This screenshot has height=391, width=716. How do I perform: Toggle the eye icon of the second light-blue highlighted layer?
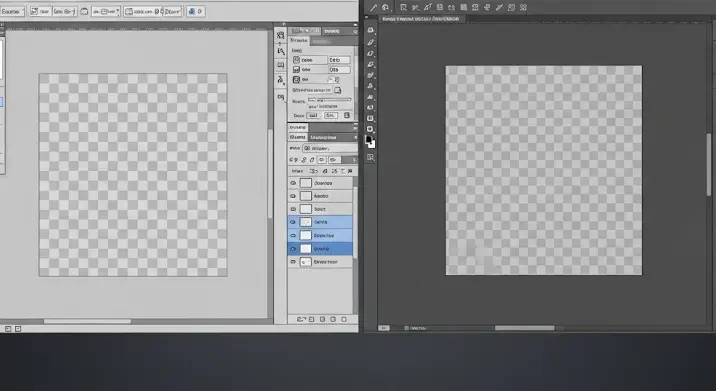[293, 235]
